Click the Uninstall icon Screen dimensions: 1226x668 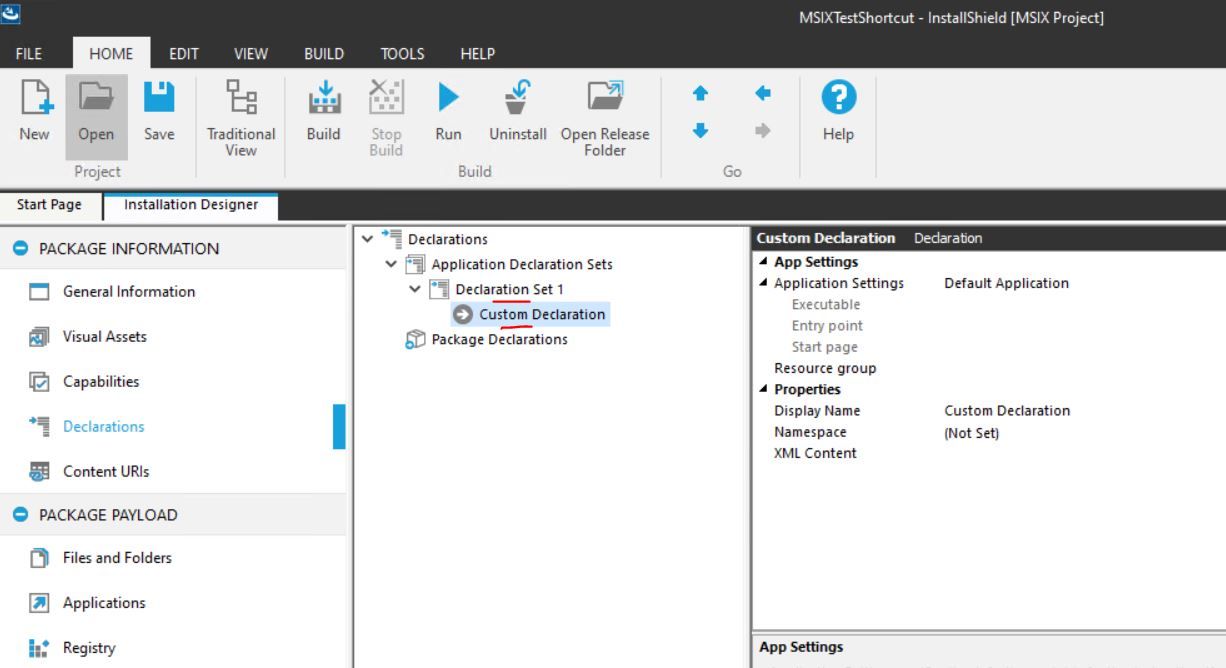click(517, 110)
